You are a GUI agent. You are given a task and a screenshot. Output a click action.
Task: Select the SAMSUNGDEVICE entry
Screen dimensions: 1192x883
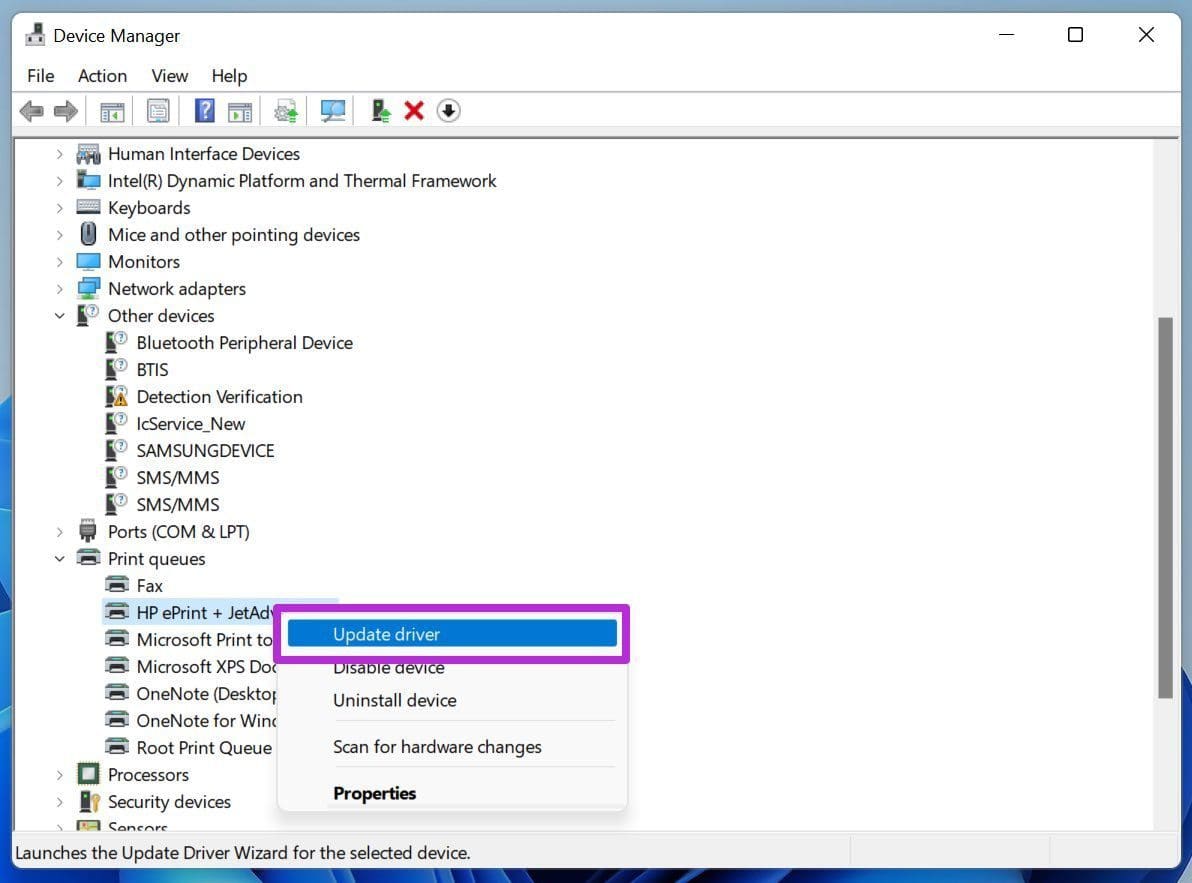[x=205, y=451]
